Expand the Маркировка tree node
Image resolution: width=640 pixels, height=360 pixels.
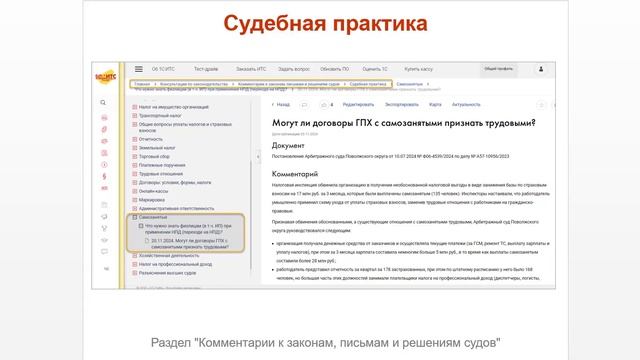(x=135, y=200)
